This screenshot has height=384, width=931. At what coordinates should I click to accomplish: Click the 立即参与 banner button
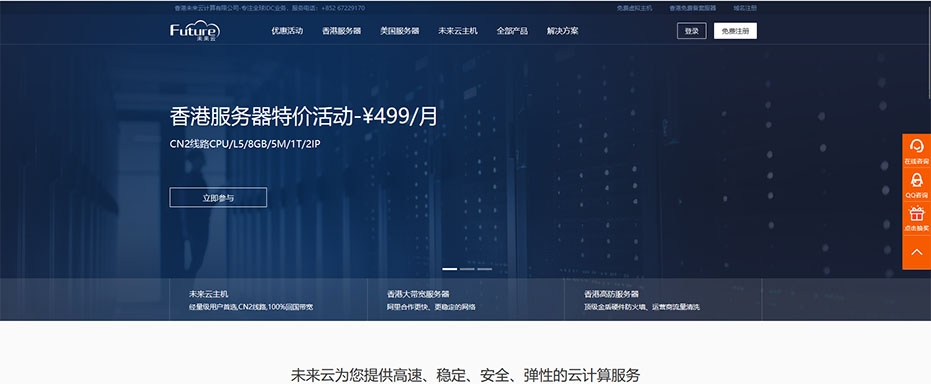[x=218, y=198]
